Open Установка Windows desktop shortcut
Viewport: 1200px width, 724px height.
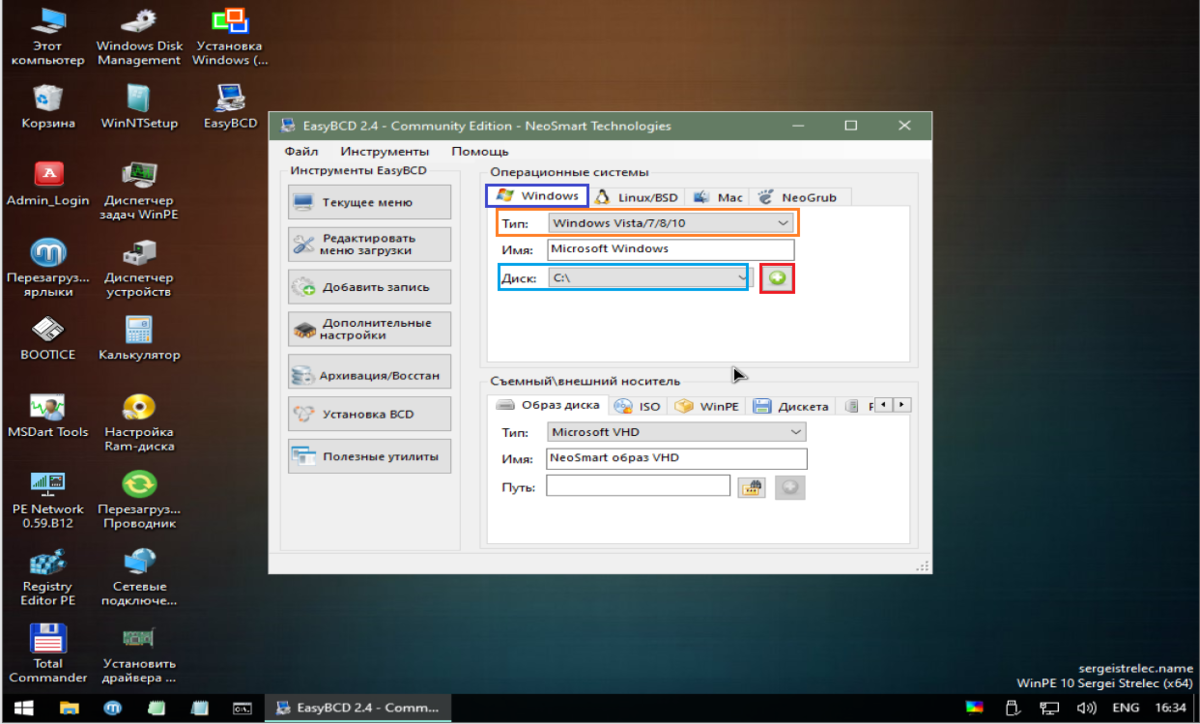(230, 37)
